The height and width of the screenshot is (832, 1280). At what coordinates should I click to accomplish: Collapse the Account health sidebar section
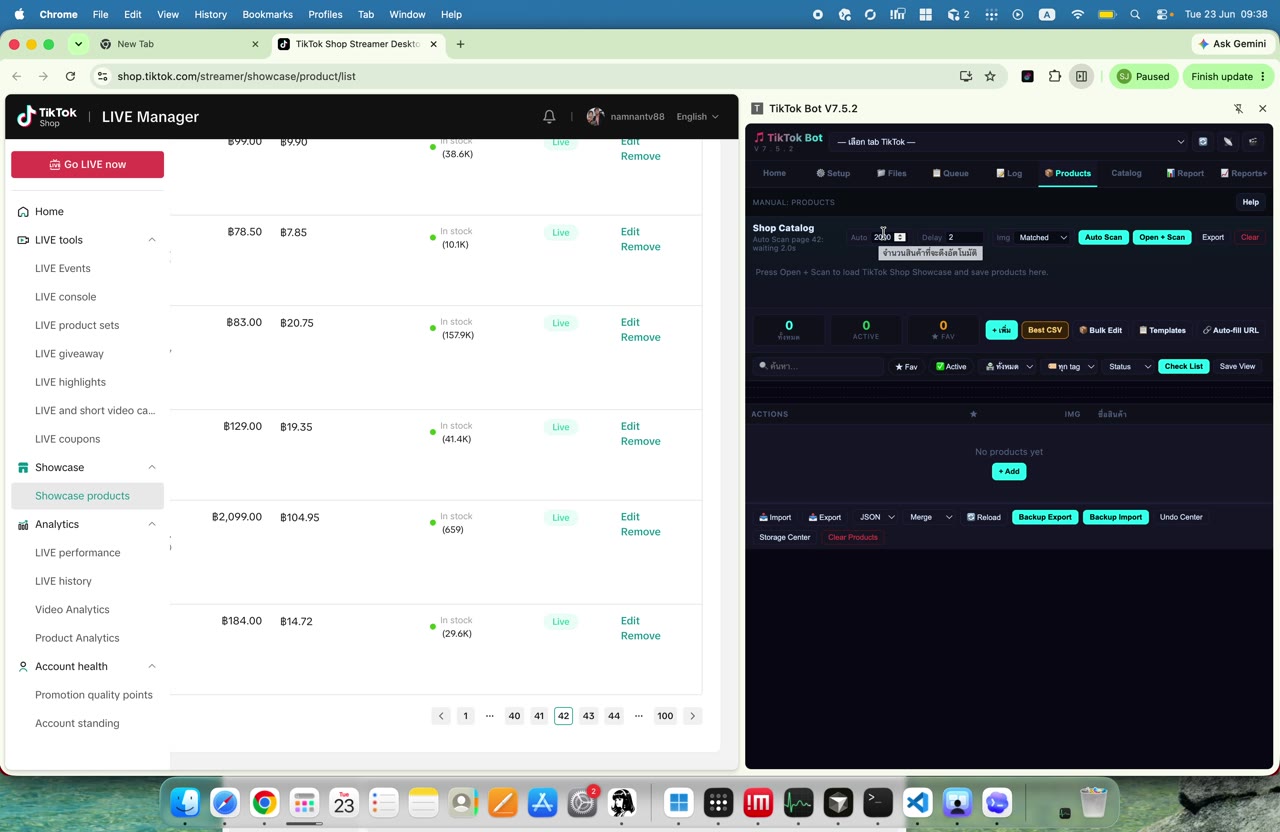[x=152, y=666]
